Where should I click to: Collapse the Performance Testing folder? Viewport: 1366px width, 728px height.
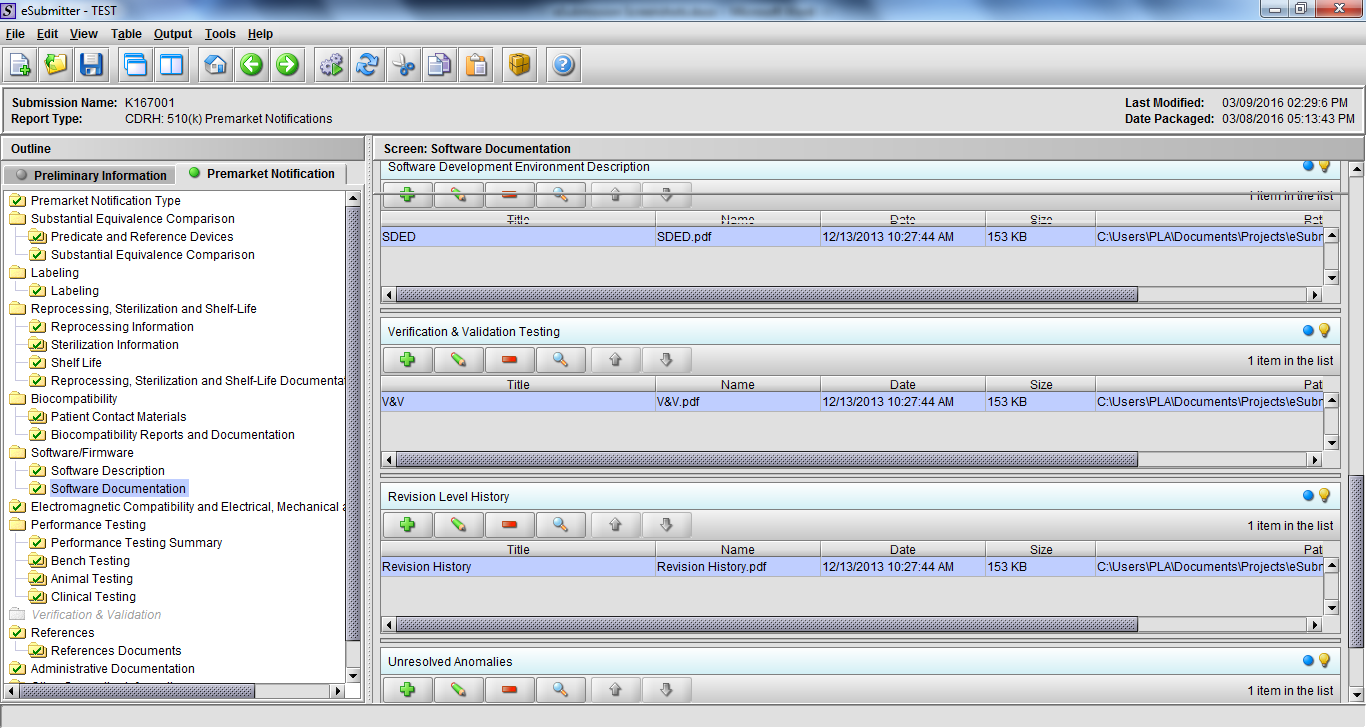point(17,525)
